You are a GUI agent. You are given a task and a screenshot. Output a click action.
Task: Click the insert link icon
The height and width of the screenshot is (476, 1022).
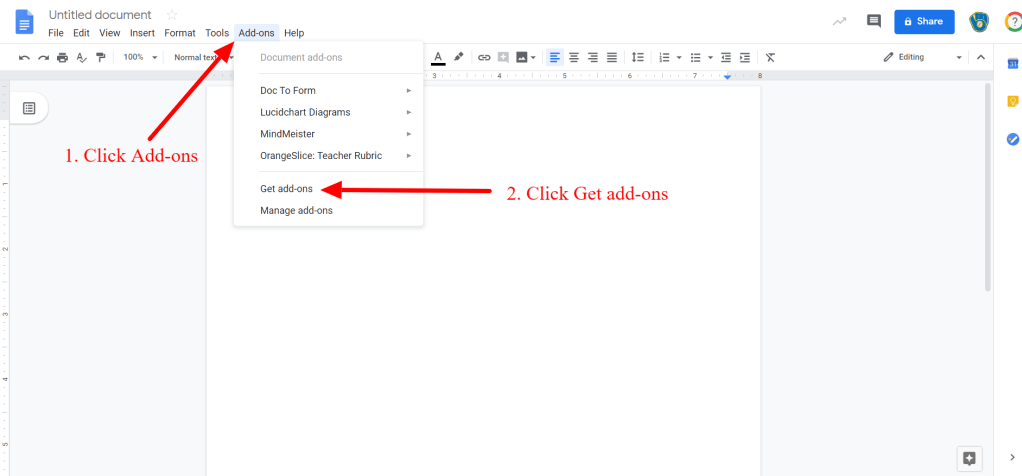[484, 58]
